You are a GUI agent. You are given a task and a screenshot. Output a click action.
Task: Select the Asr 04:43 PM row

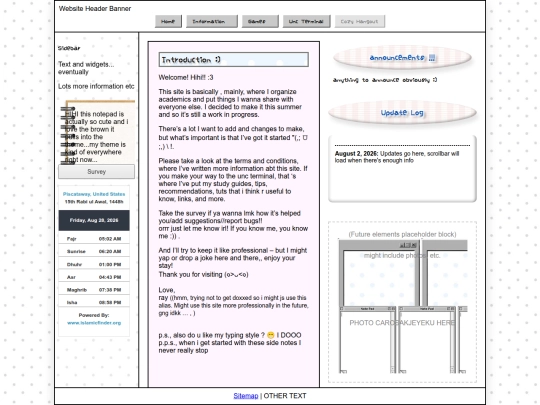pyautogui.click(x=94, y=277)
